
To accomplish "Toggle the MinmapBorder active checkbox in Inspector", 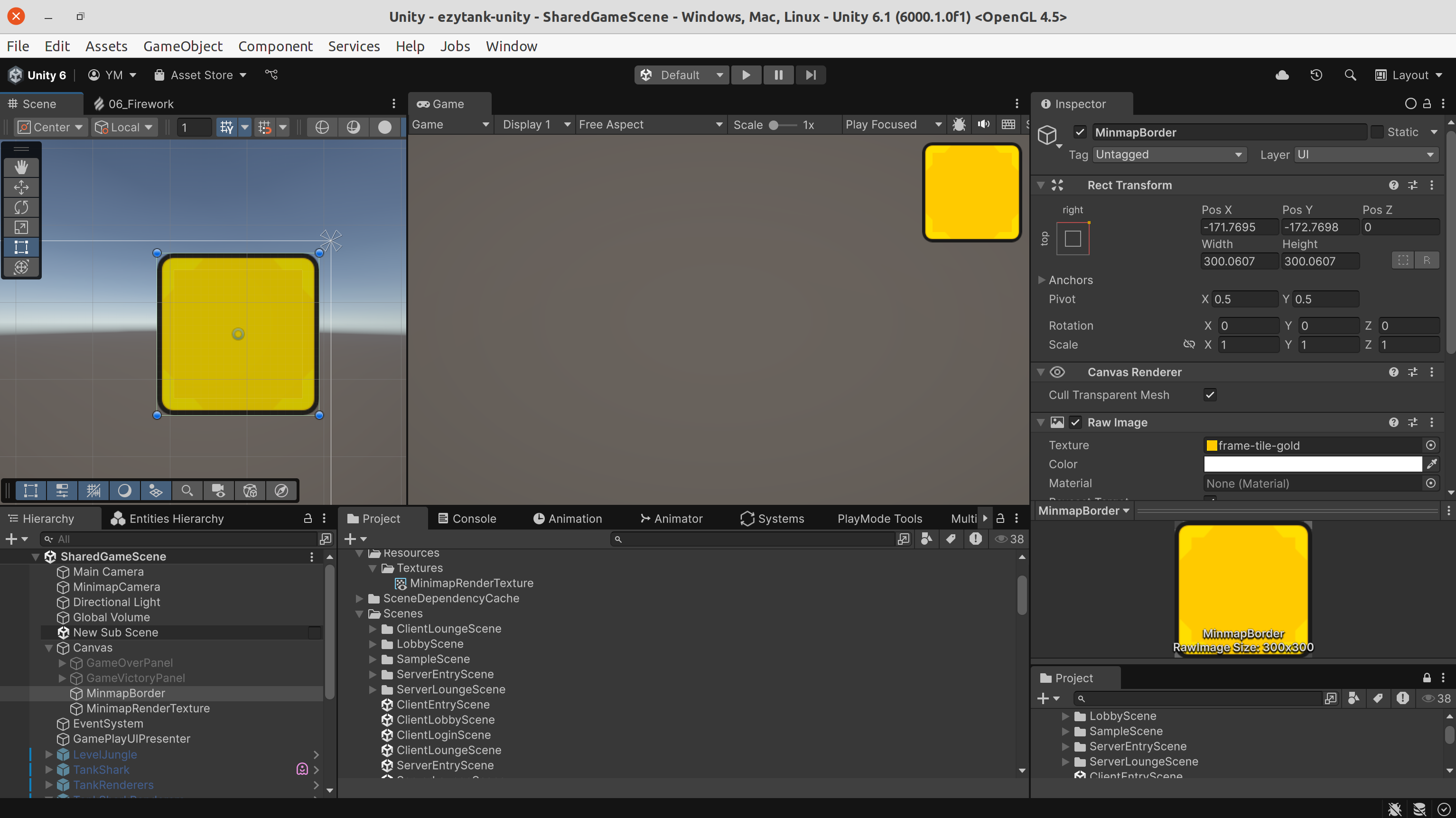I will (x=1080, y=131).
